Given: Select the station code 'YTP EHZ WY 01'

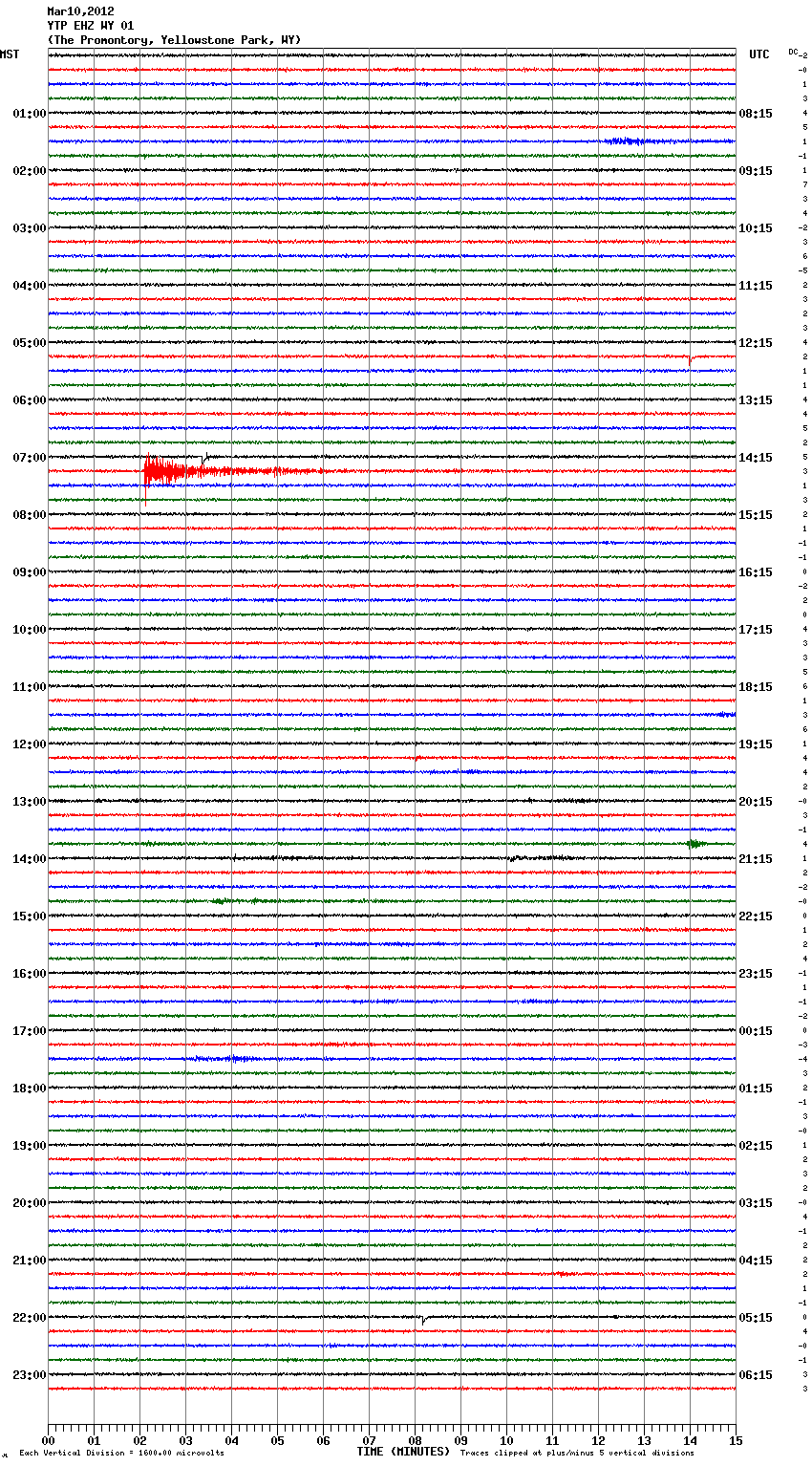Looking at the screenshot, I should 91,26.
